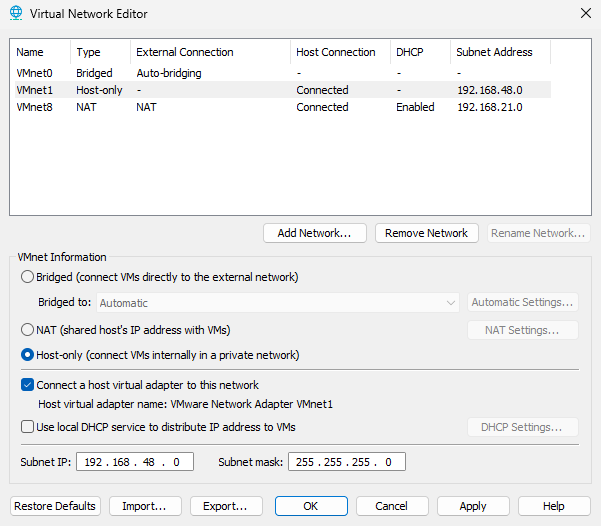The image size is (601, 526).
Task: Uncheck Connect a host virtual adapter
Action: [x=27, y=385]
